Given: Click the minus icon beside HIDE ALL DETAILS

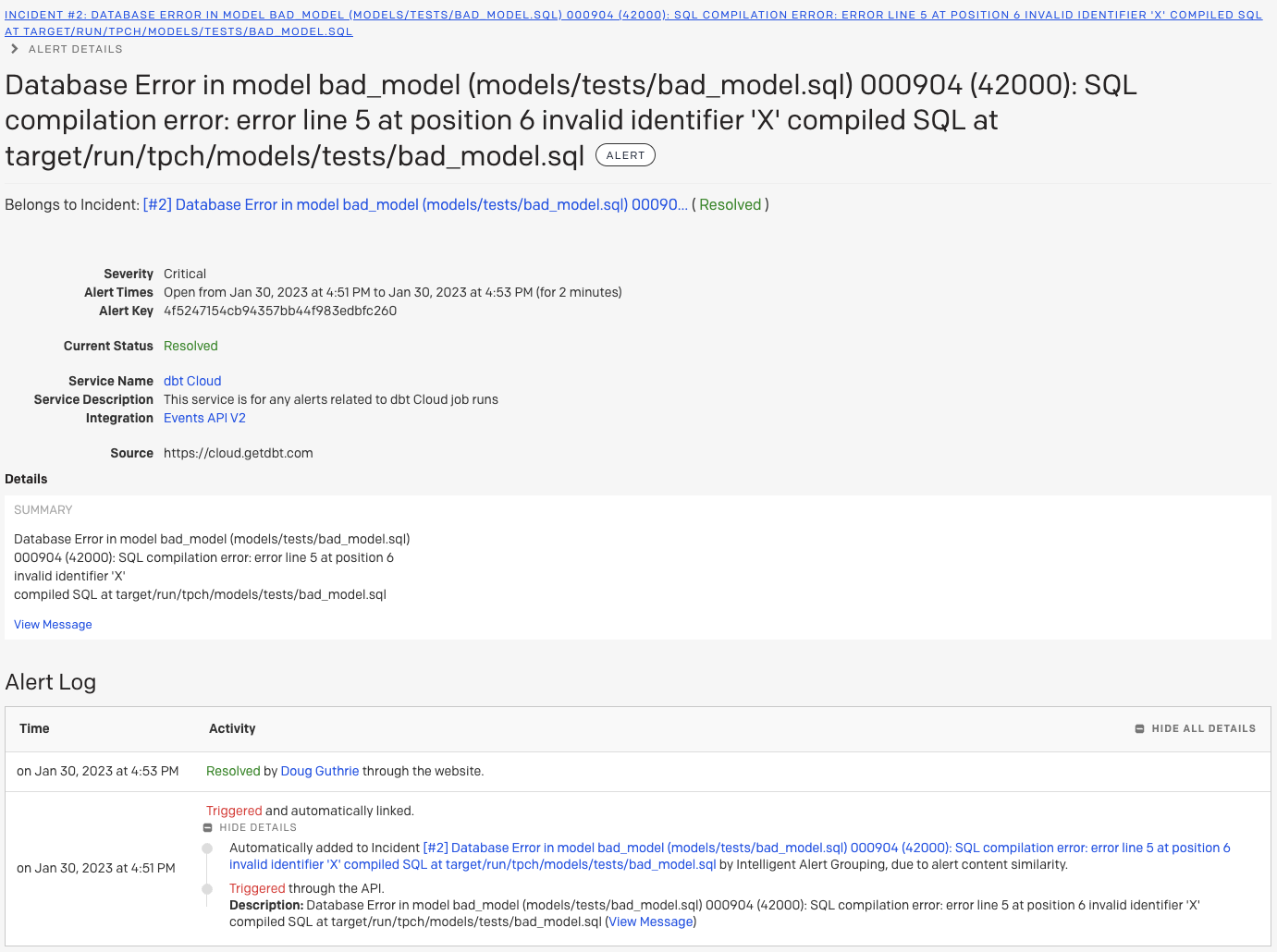Looking at the screenshot, I should (1140, 728).
